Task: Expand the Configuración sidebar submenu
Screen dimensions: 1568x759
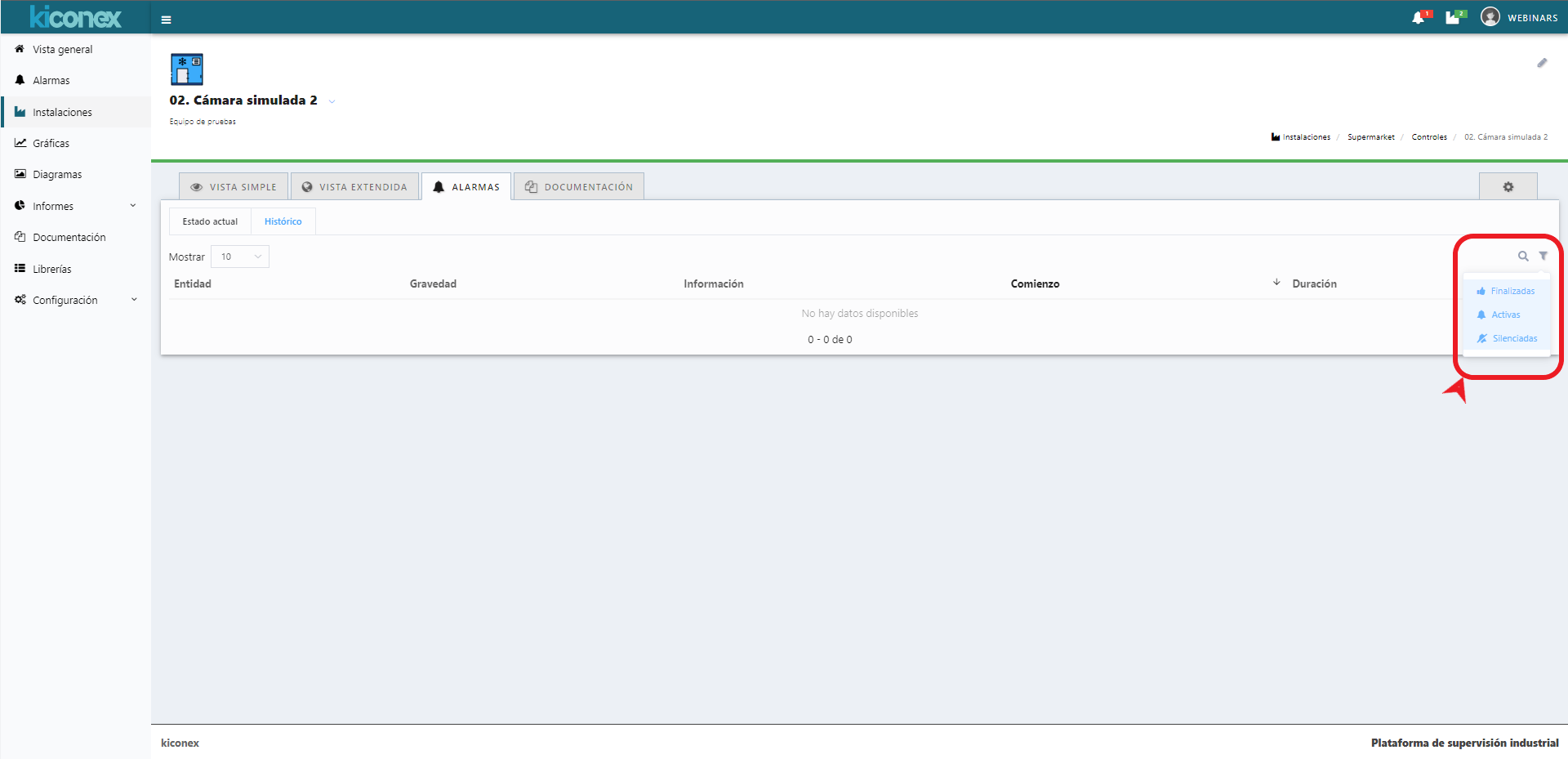Action: click(x=75, y=300)
